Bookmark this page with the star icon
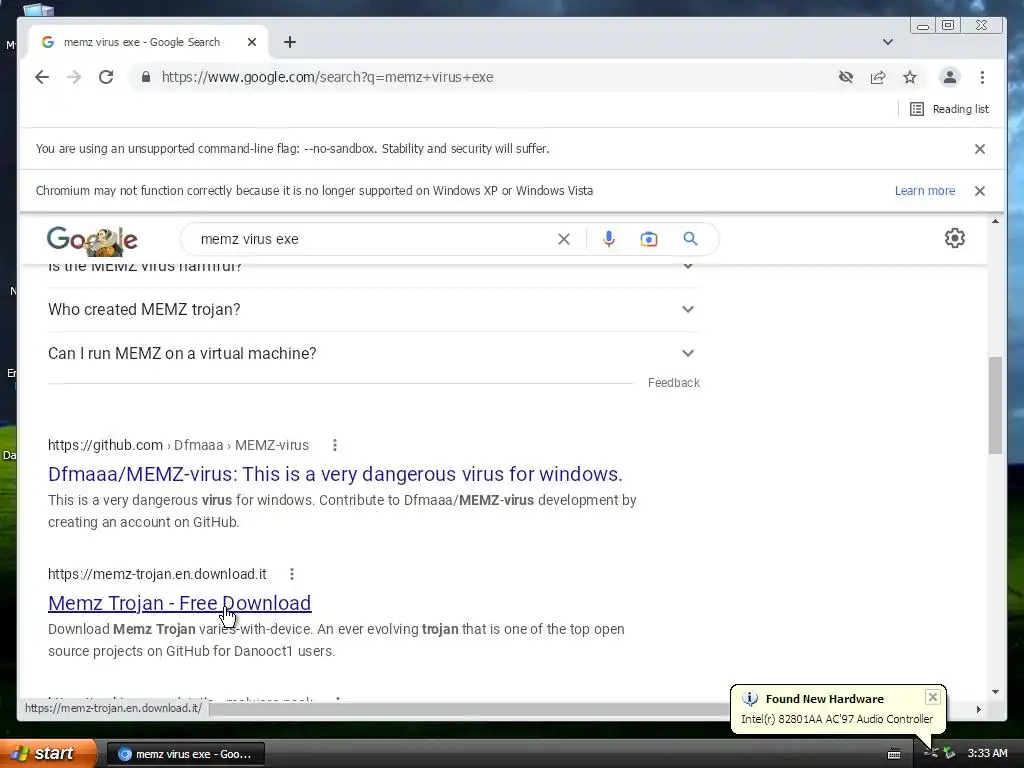 tap(910, 77)
